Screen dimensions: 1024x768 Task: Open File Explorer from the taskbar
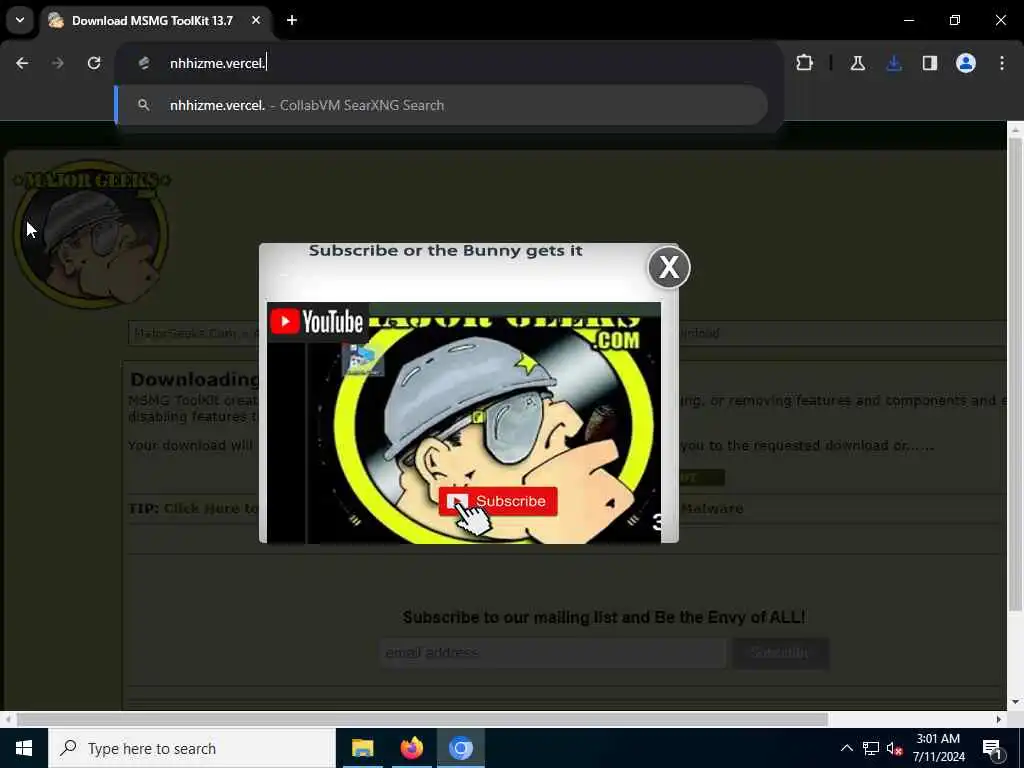tap(362, 748)
